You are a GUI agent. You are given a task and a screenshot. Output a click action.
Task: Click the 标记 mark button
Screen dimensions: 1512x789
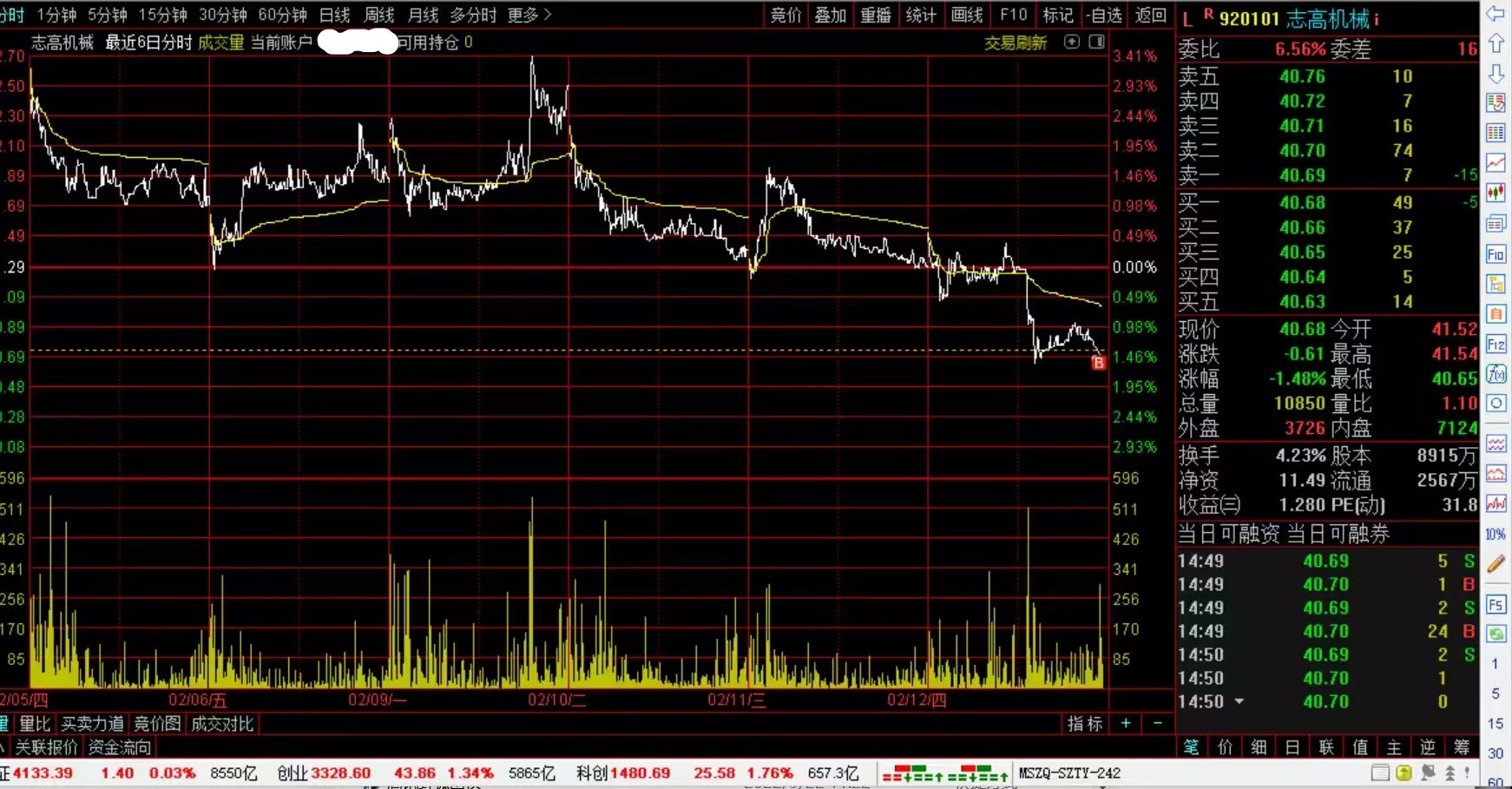[x=1058, y=15]
